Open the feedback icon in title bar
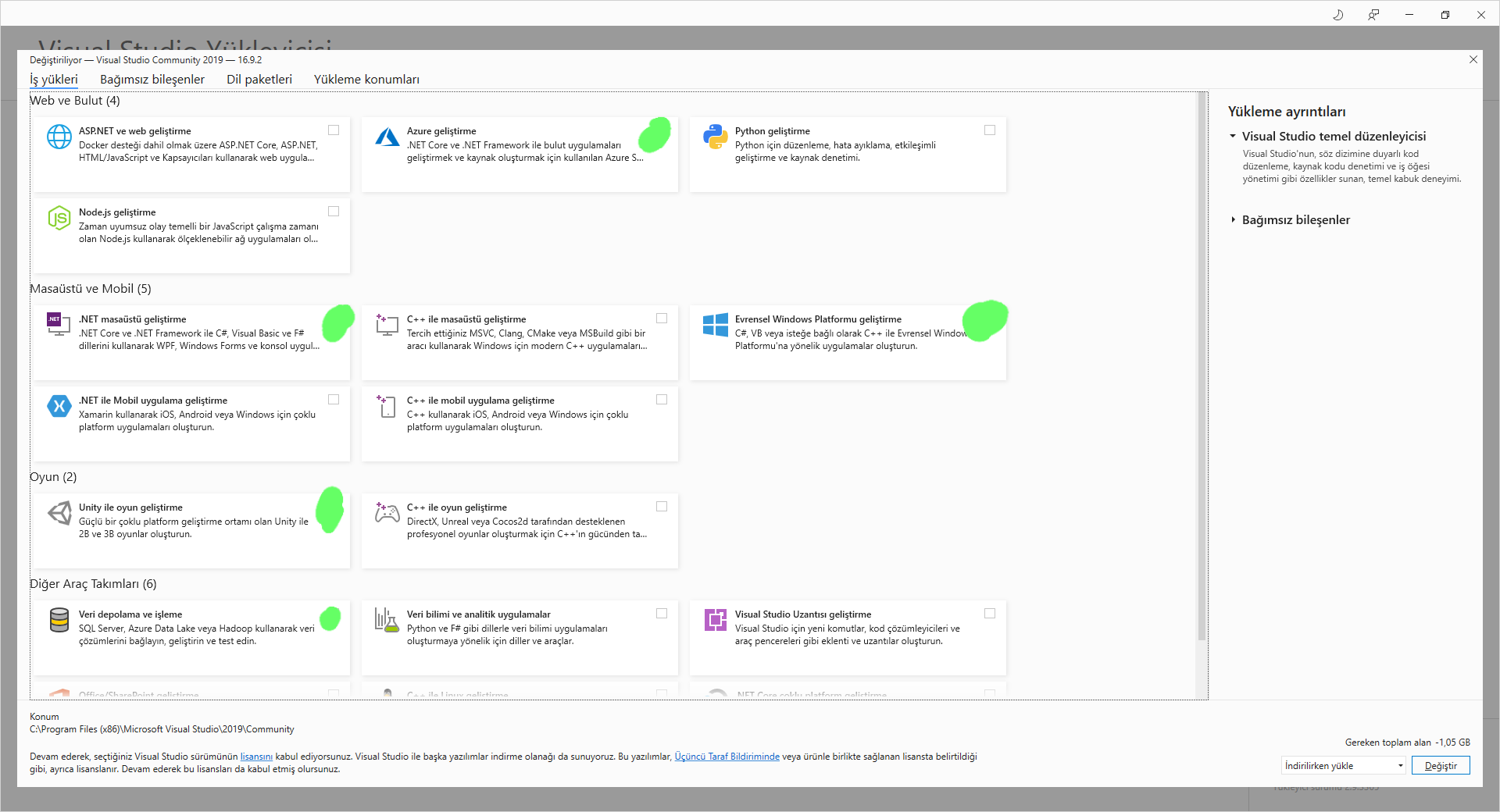The width and height of the screenshot is (1500, 812). 1373,15
